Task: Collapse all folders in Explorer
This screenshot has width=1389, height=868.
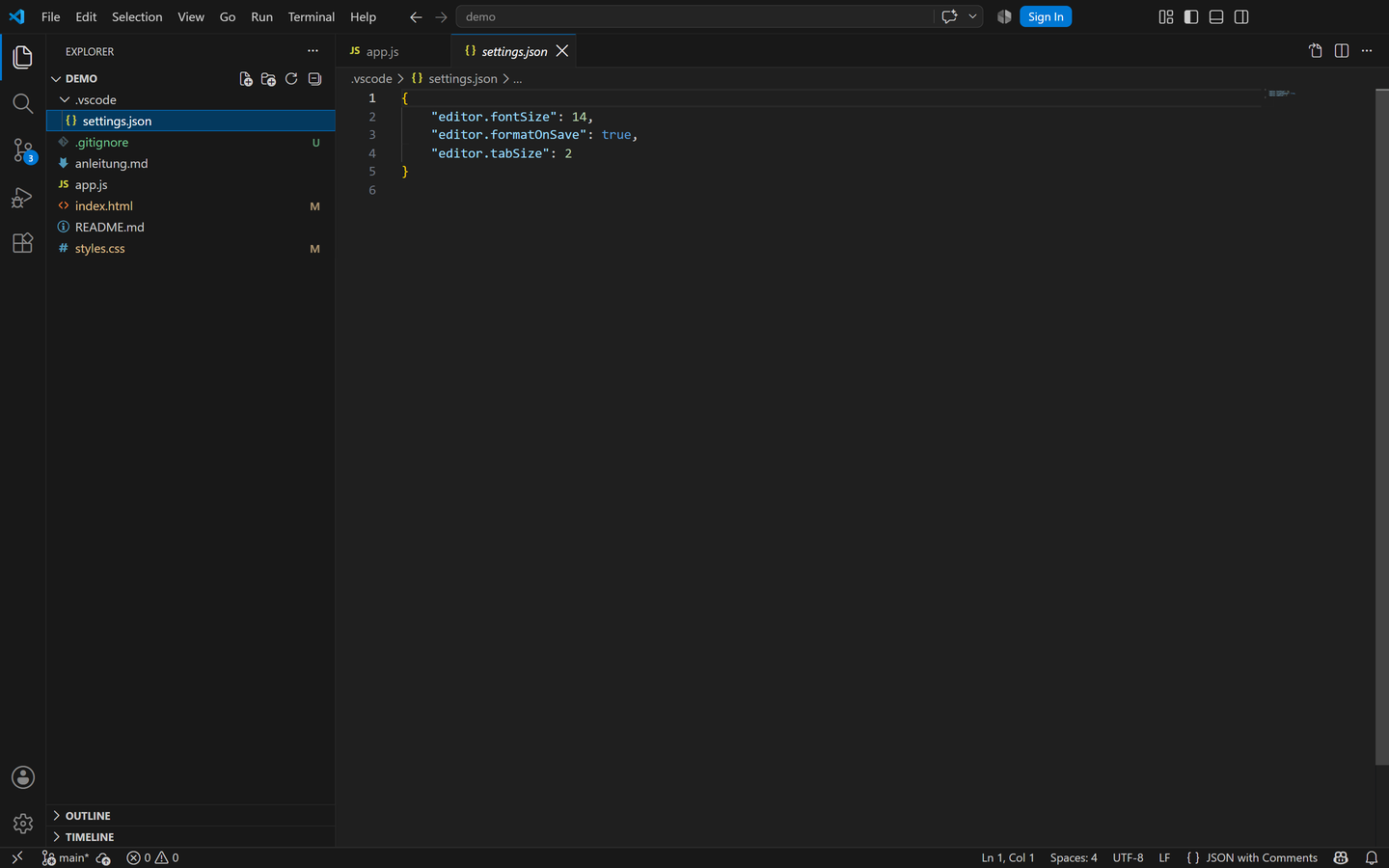Action: pyautogui.click(x=314, y=79)
